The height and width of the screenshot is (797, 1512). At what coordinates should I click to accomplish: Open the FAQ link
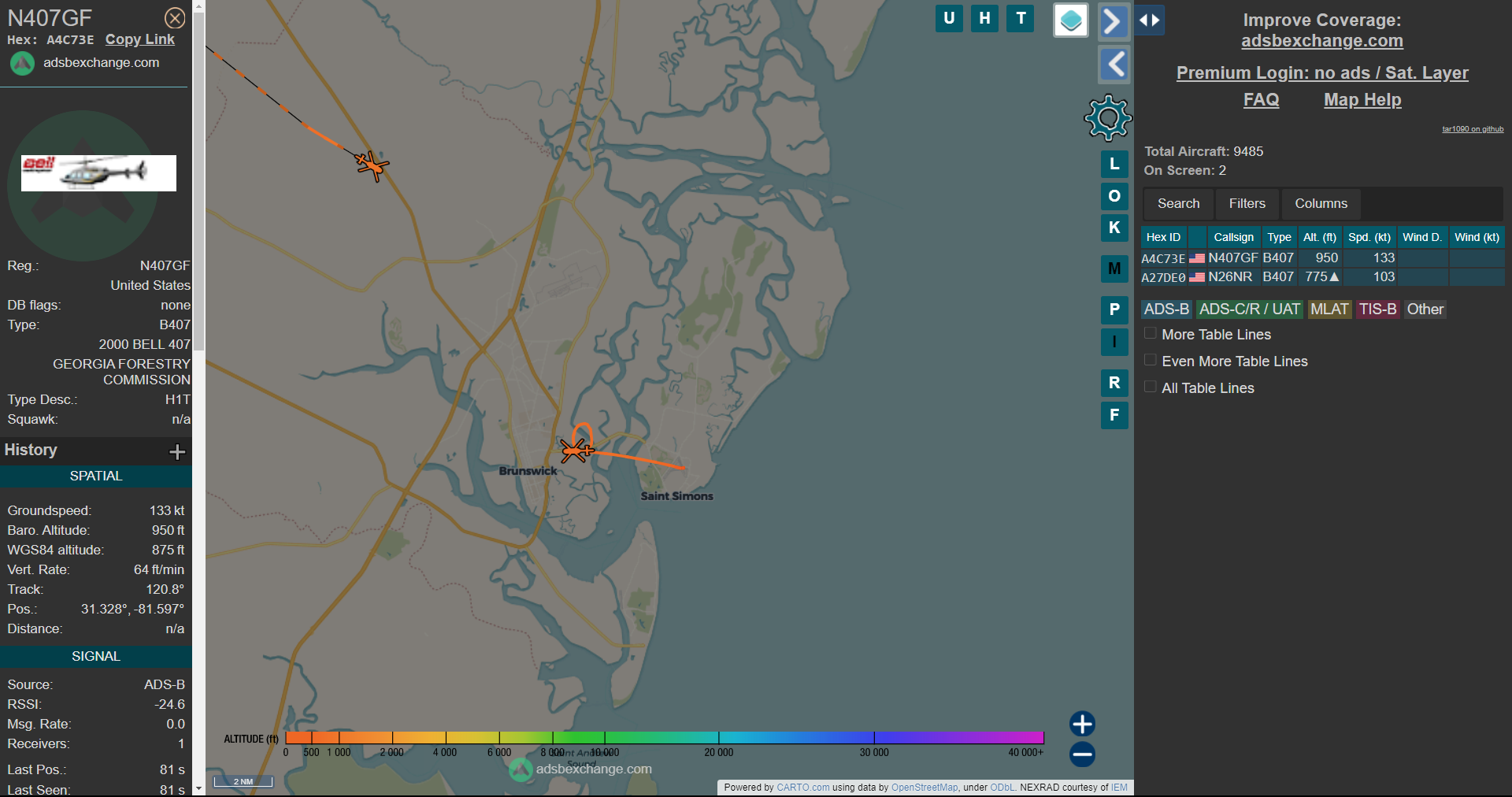[x=1261, y=100]
